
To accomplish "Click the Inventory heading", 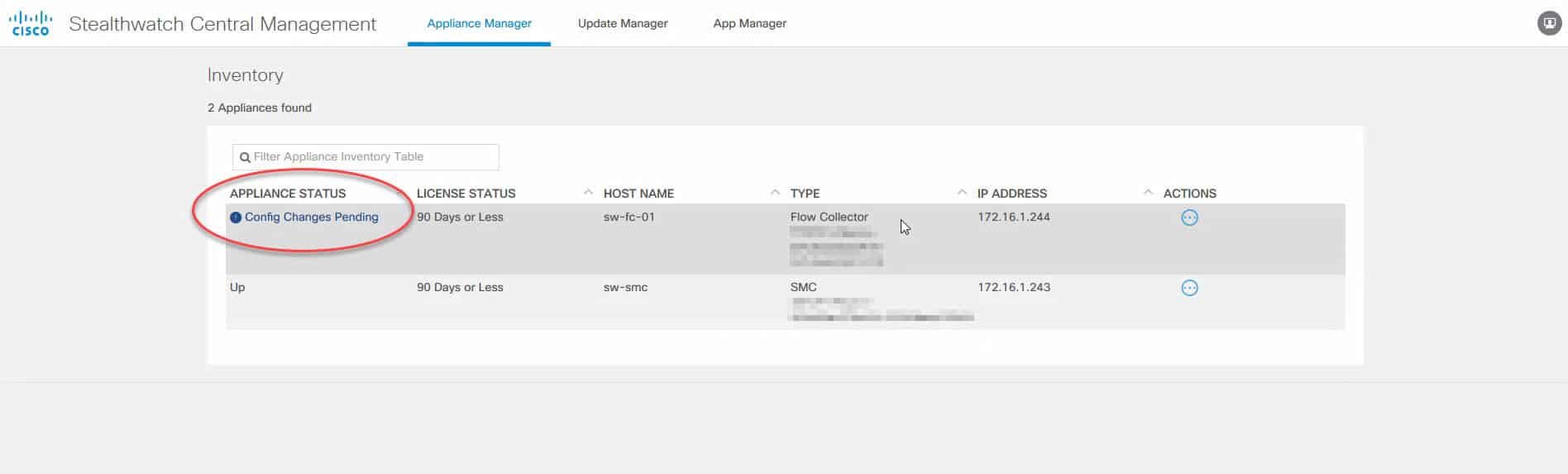I will click(245, 75).
